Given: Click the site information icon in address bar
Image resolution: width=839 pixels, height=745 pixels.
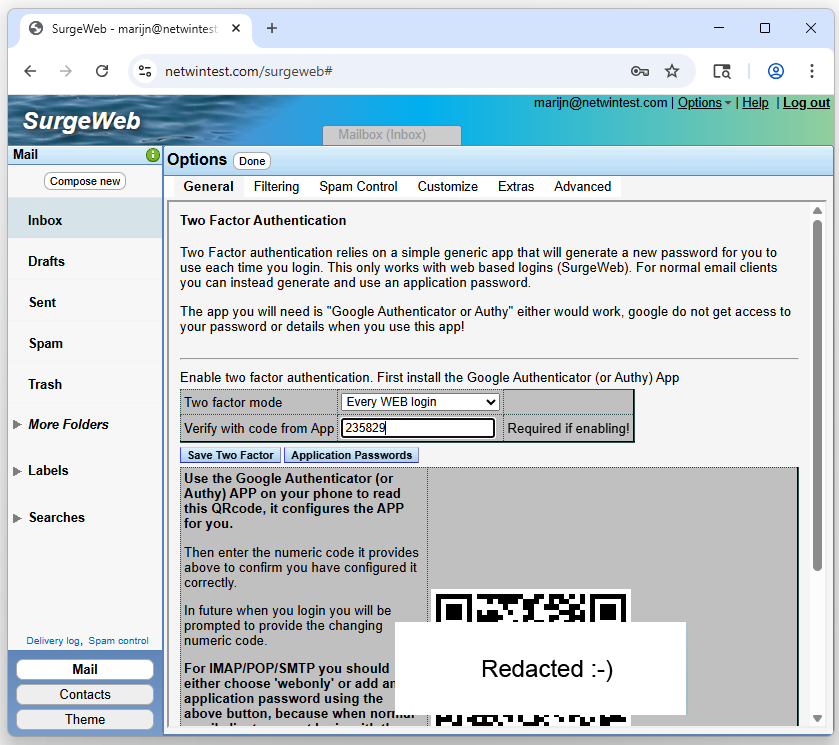Looking at the screenshot, I should (x=146, y=71).
